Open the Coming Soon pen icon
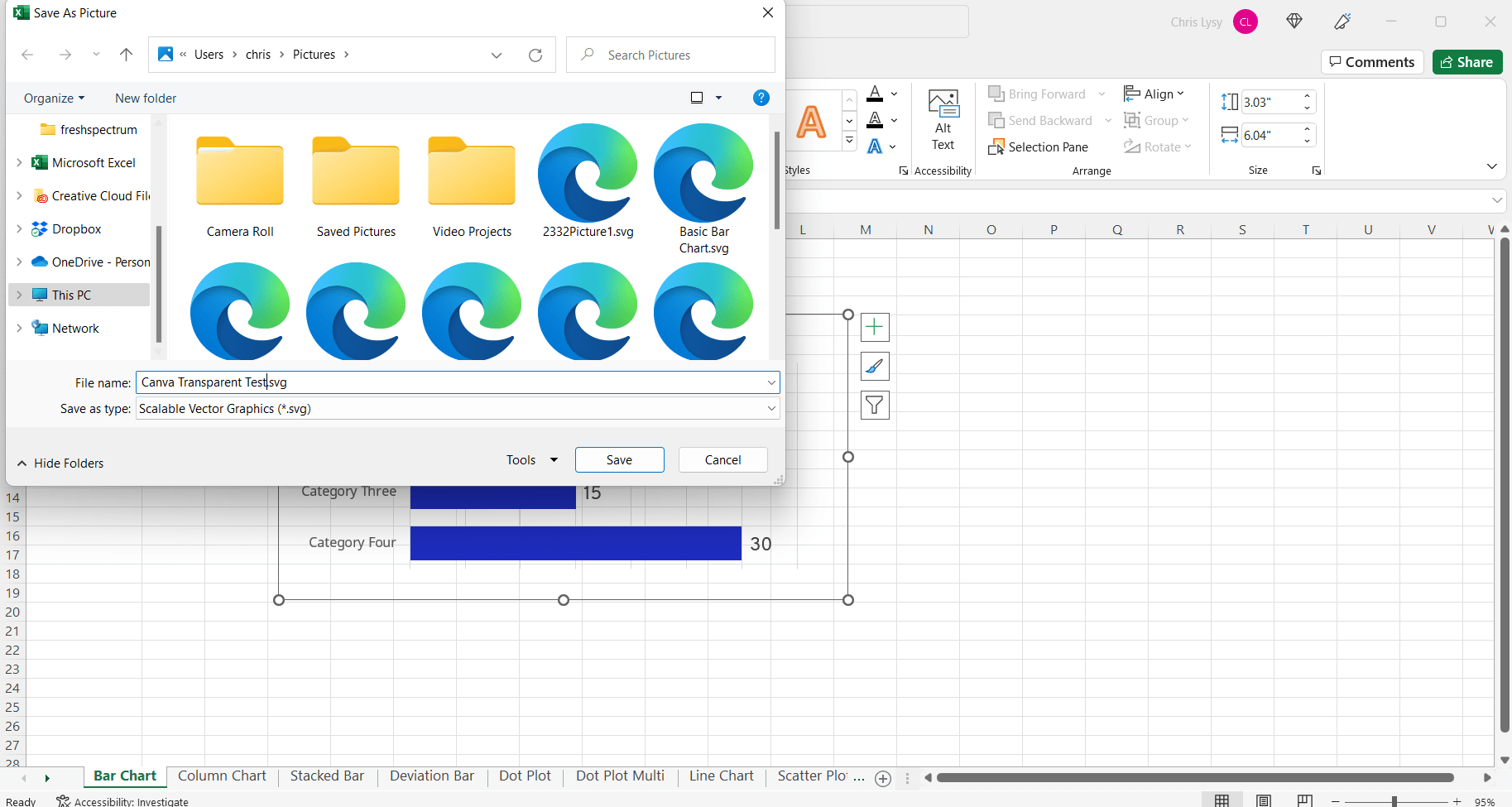The width and height of the screenshot is (1512, 807). coord(1342,22)
